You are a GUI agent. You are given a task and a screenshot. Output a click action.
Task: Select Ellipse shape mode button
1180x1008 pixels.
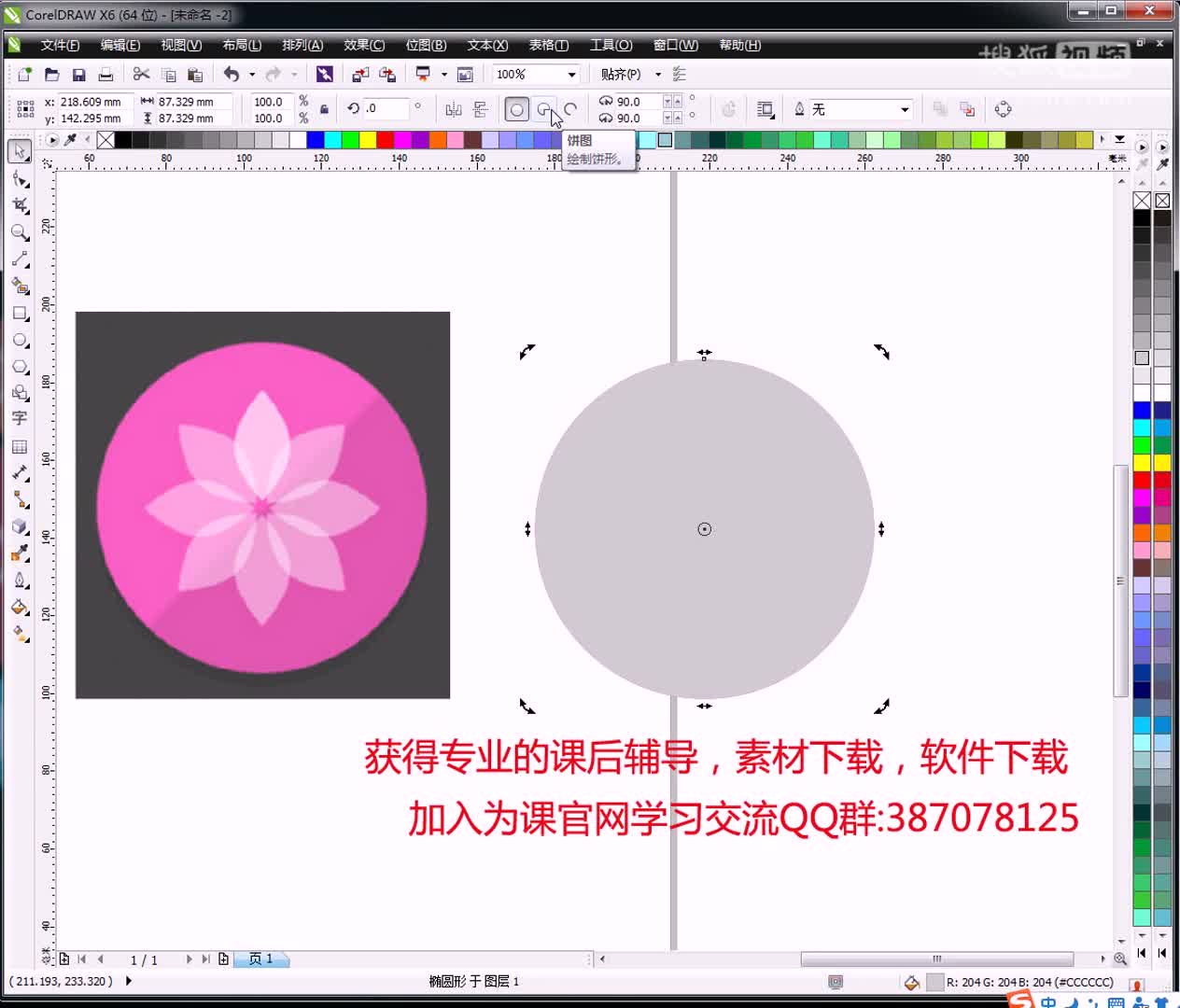click(x=516, y=109)
